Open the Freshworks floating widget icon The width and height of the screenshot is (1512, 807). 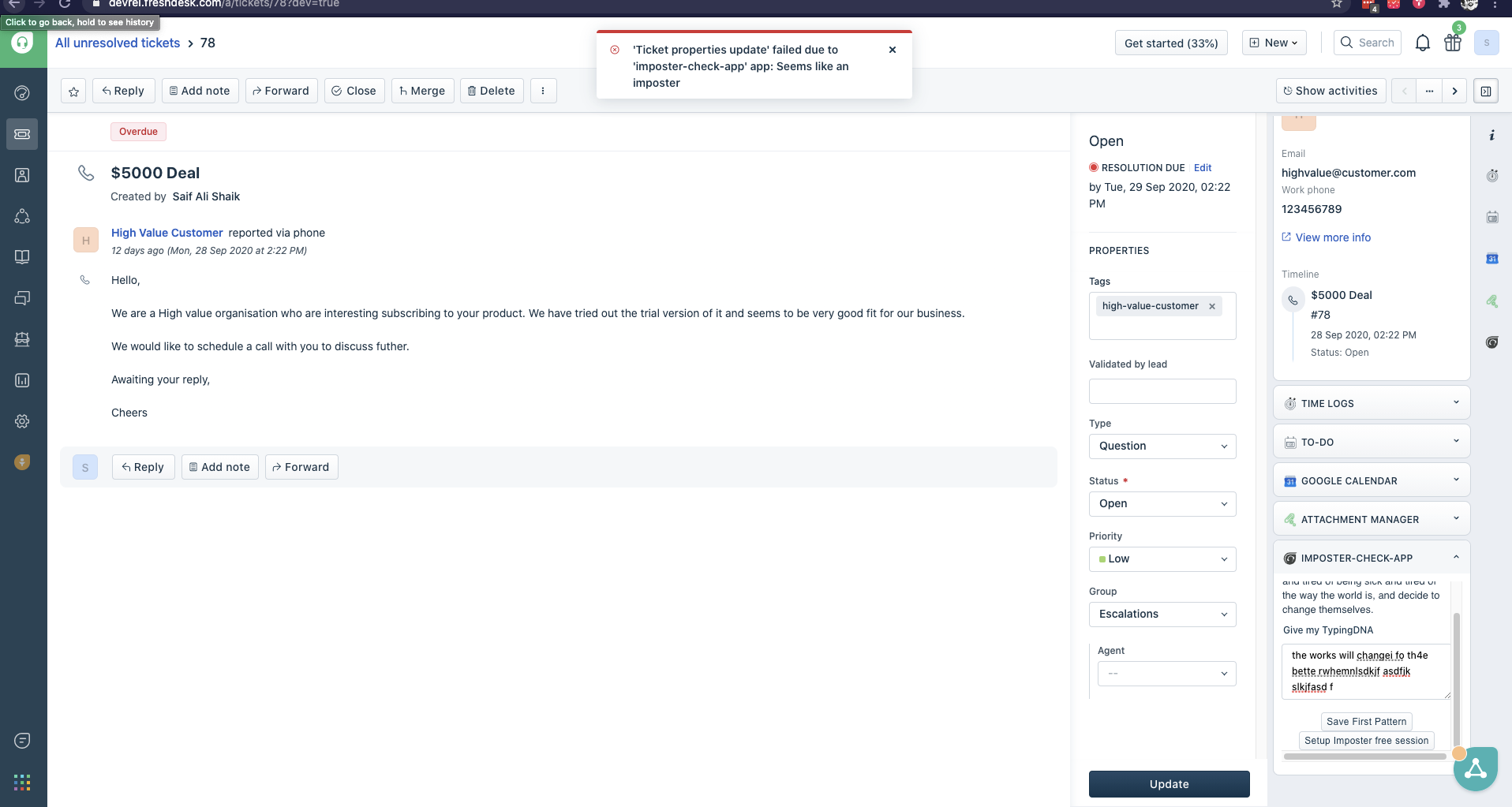[x=1475, y=769]
